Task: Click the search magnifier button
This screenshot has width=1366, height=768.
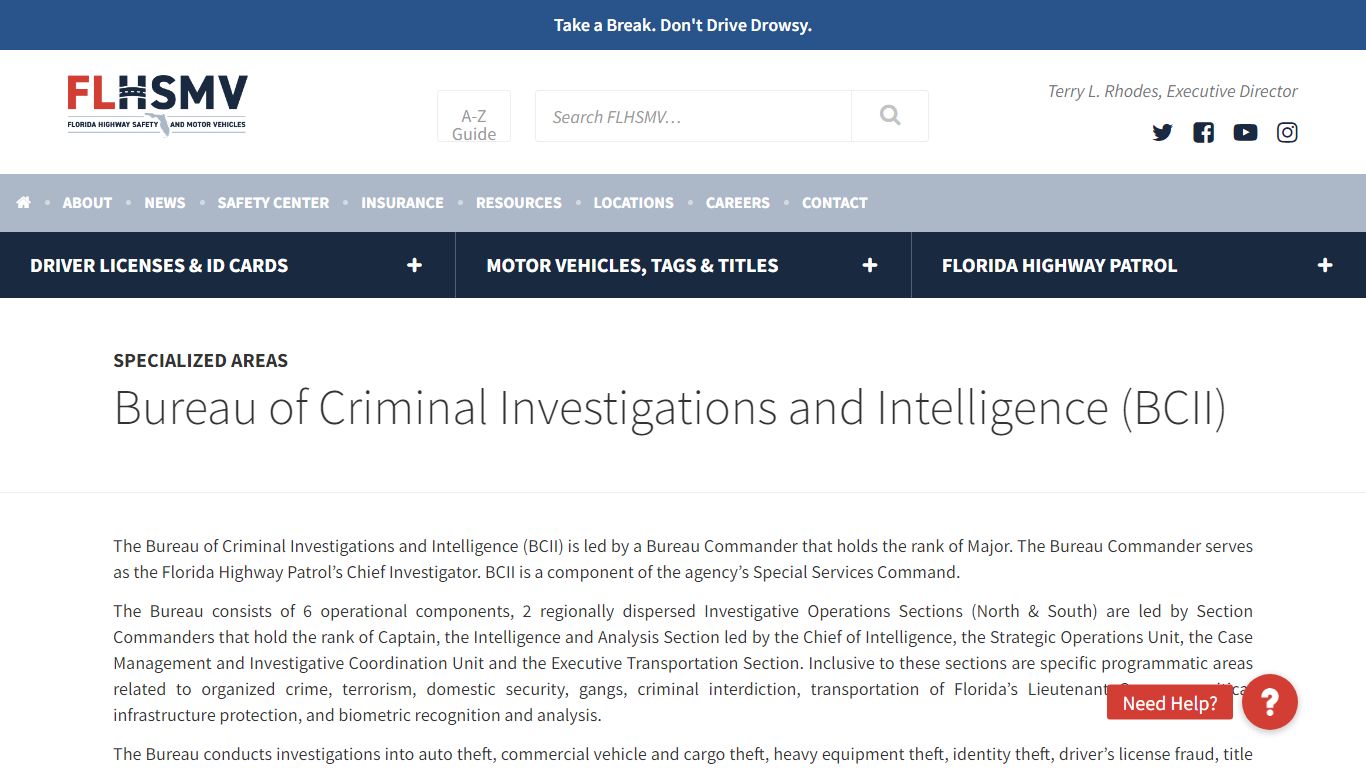Action: [x=890, y=116]
